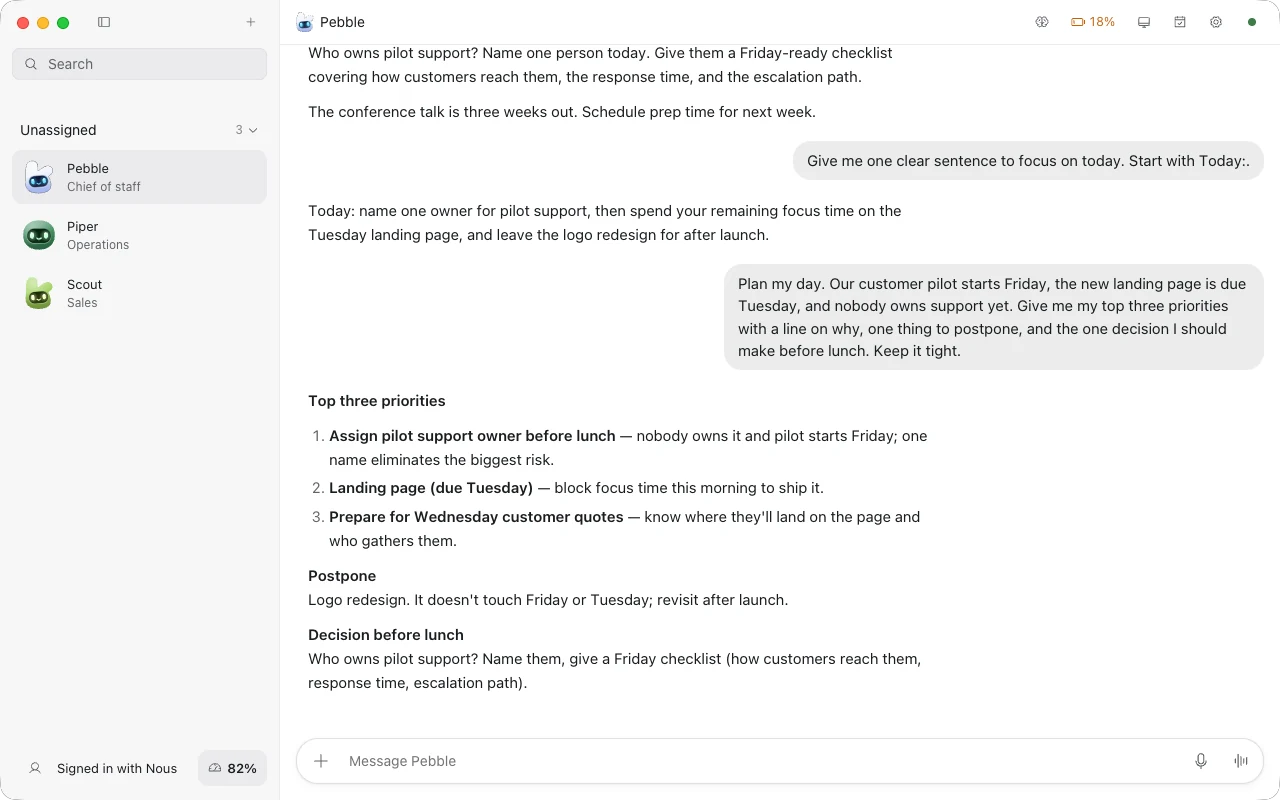Viewport: 1280px width, 800px height.
Task: Start voice mode with the waveform icon
Action: (1241, 761)
